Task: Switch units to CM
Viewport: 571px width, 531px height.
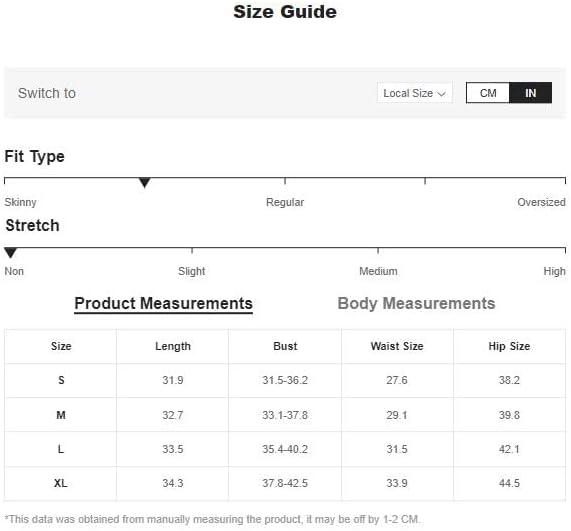Action: pyautogui.click(x=488, y=93)
